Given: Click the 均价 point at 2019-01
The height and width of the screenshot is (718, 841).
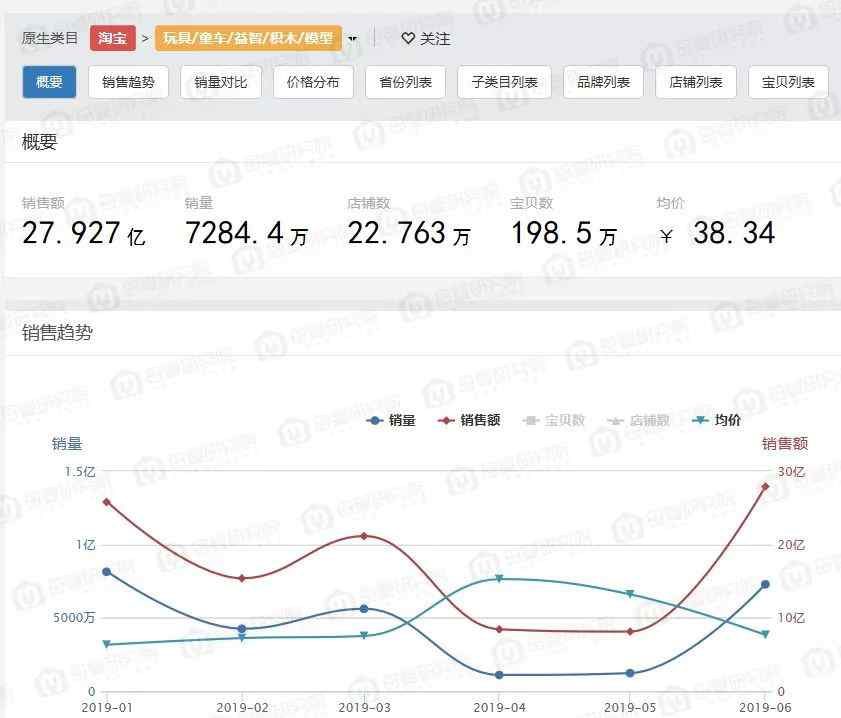Looking at the screenshot, I should click(107, 644).
